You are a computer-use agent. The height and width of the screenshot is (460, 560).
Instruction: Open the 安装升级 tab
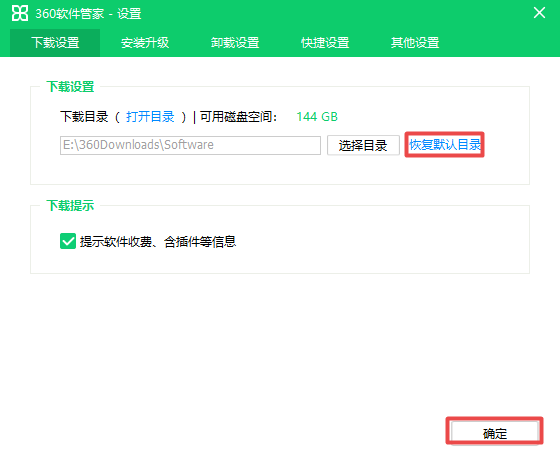point(145,42)
